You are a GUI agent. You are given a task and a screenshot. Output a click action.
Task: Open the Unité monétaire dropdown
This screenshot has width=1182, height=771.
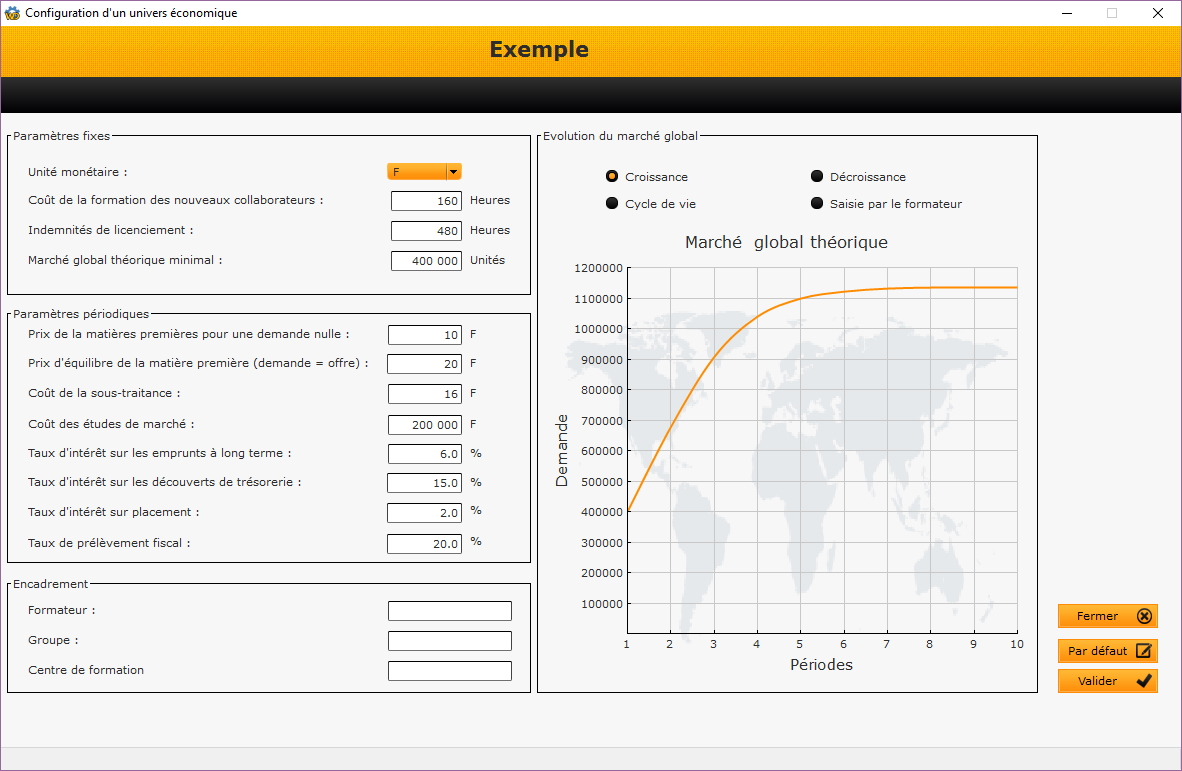pos(424,172)
